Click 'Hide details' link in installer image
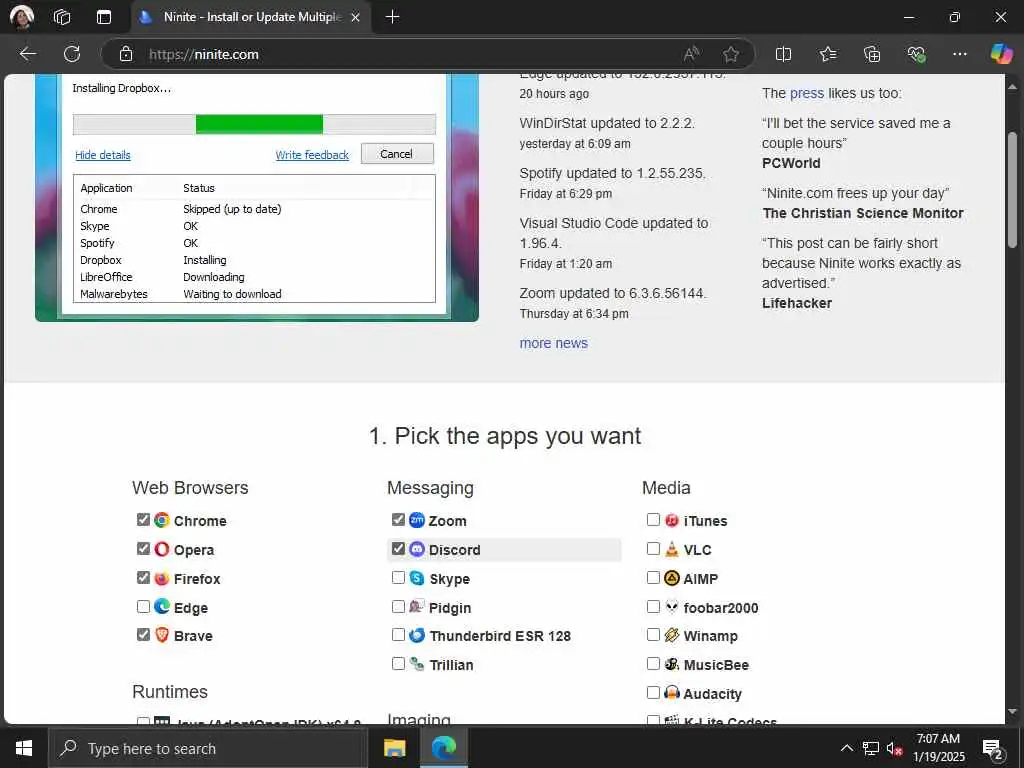The width and height of the screenshot is (1024, 768). tap(103, 155)
